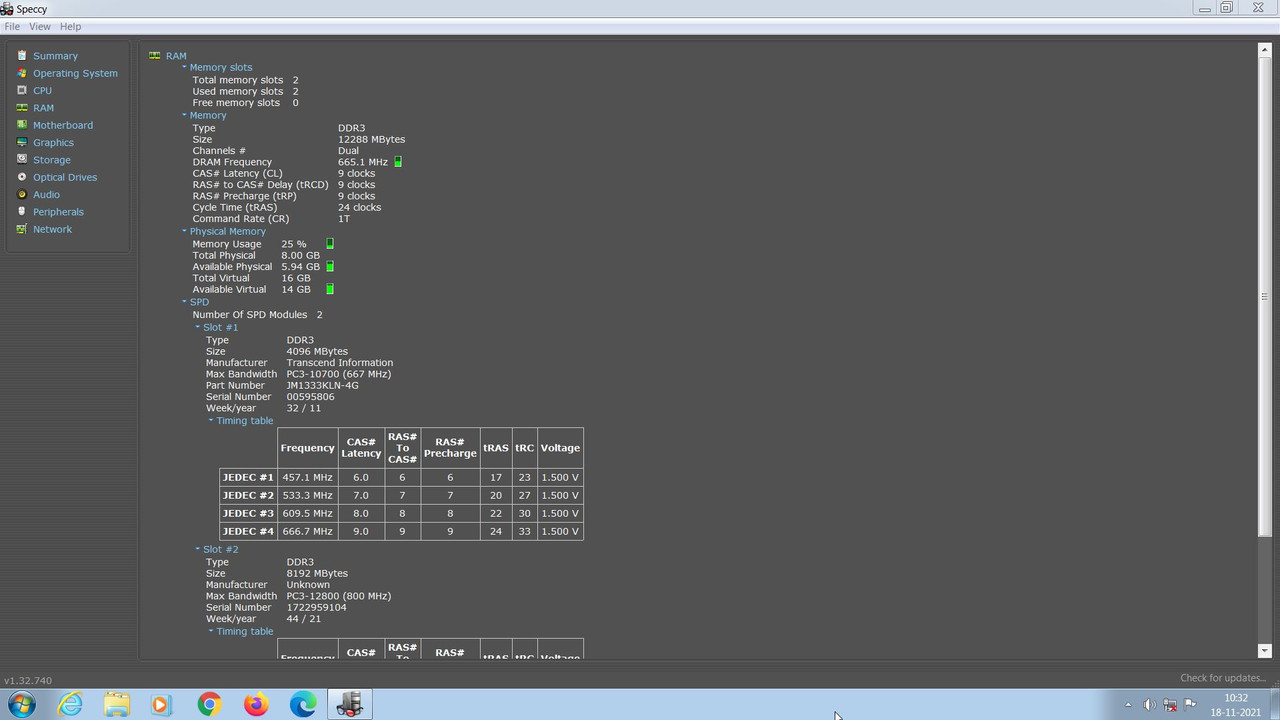Open the View menu
The width and height of the screenshot is (1280, 720).
[x=39, y=27]
